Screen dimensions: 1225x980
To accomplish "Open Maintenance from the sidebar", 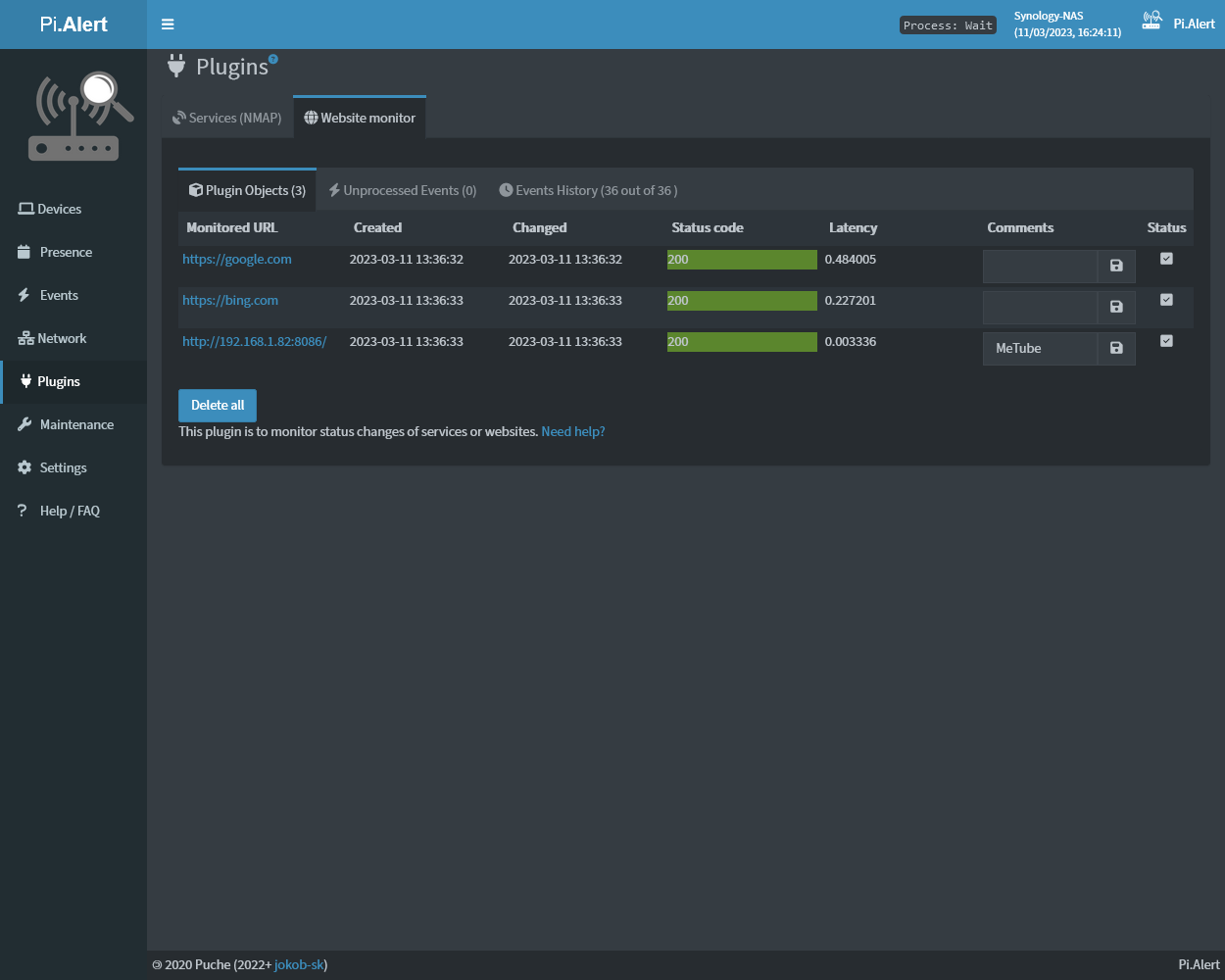I will [x=75, y=424].
